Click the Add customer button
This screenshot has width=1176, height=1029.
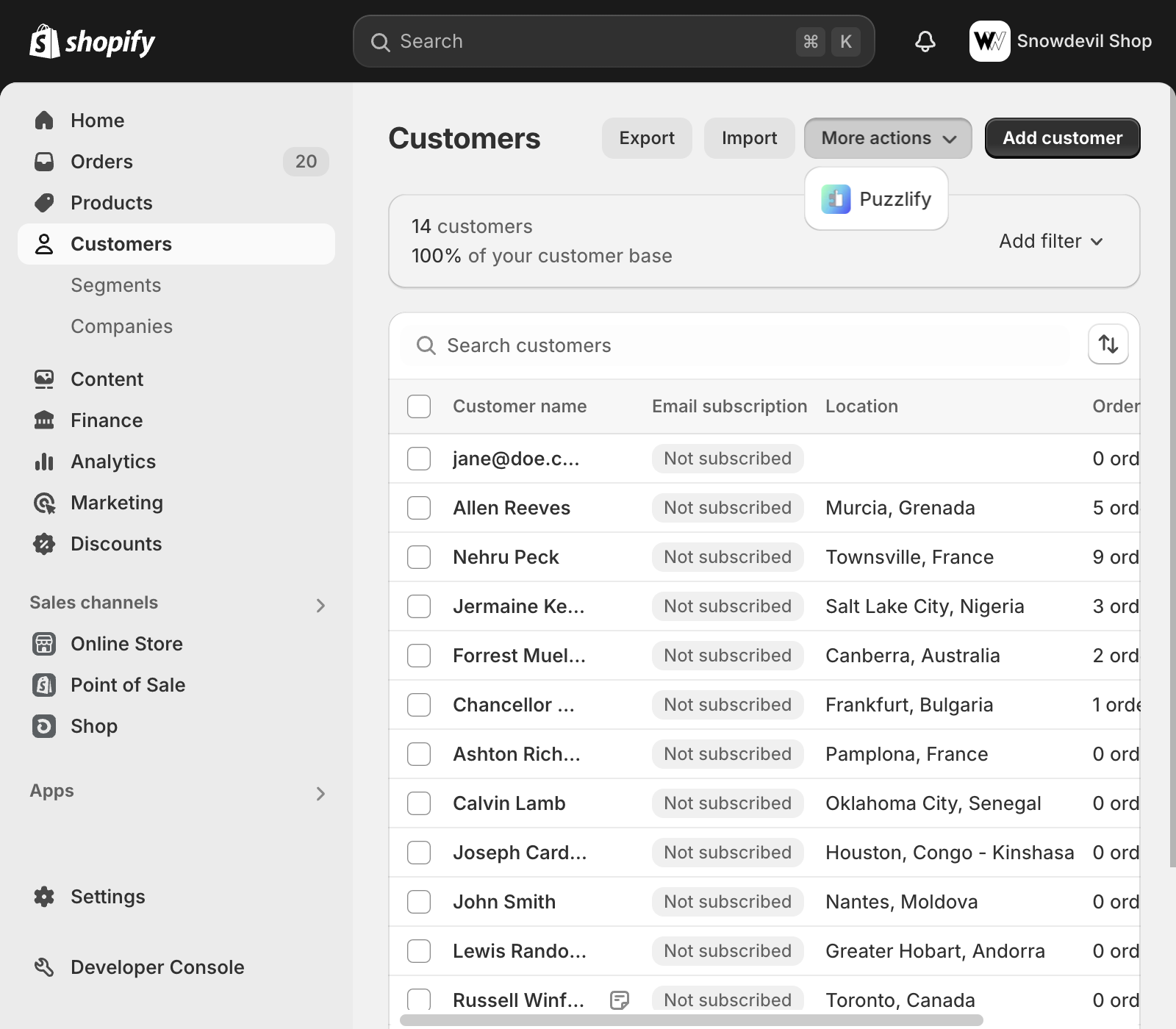pyautogui.click(x=1062, y=138)
